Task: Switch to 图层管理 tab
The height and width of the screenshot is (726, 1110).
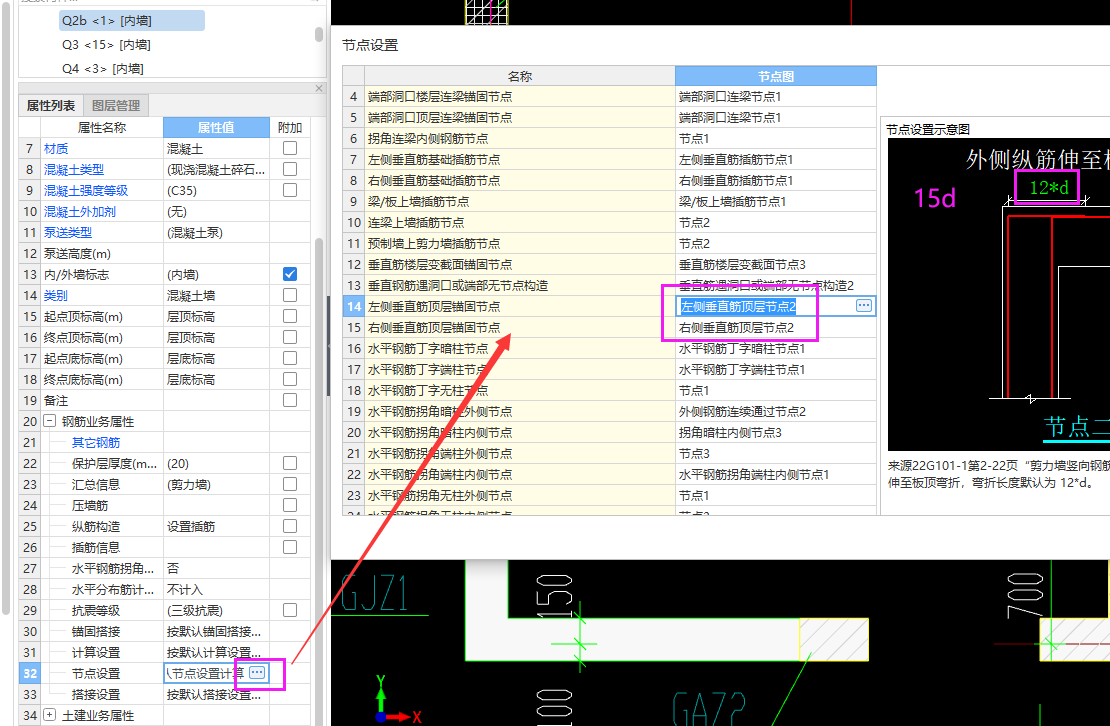Action: point(116,105)
